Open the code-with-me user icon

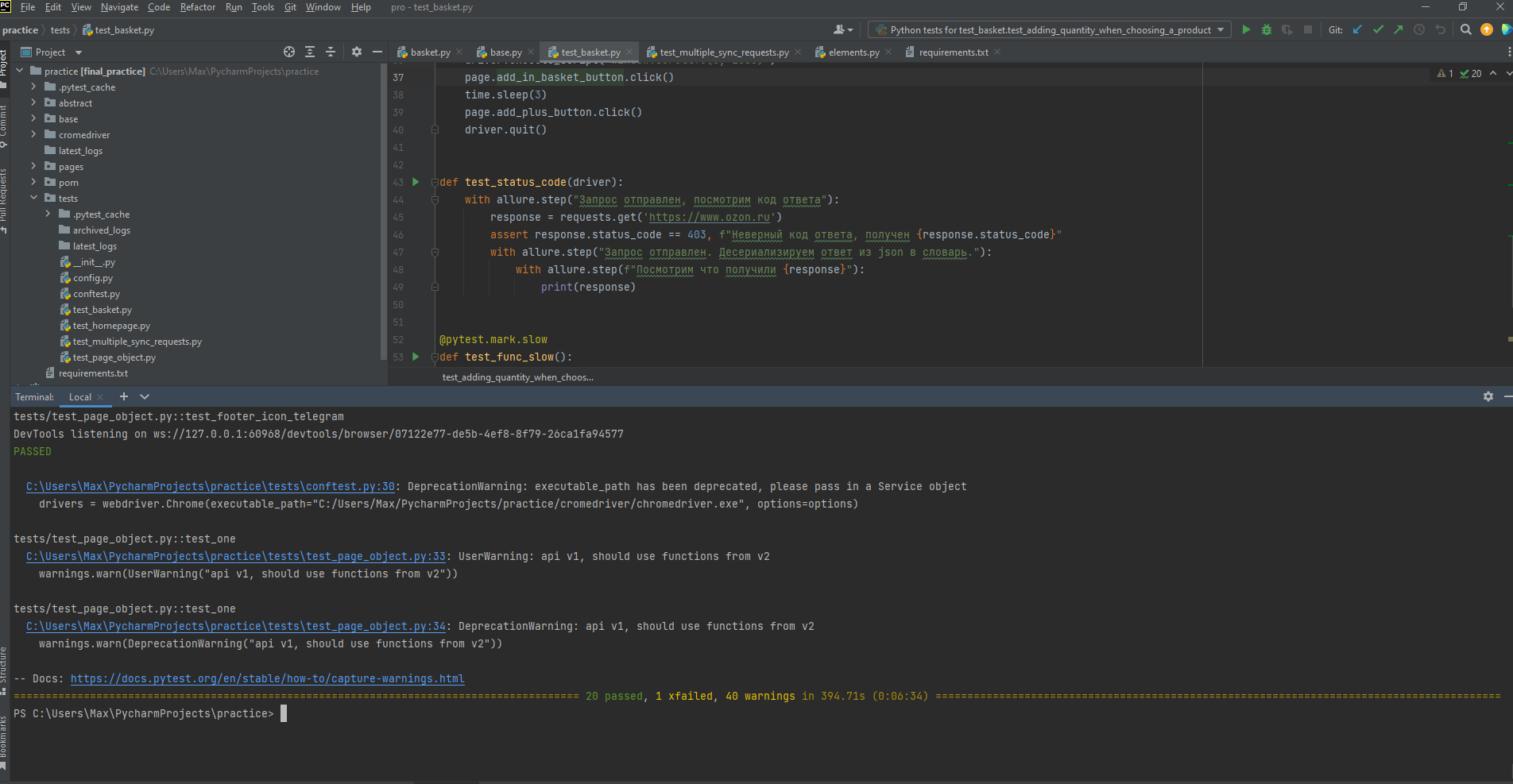tap(843, 29)
